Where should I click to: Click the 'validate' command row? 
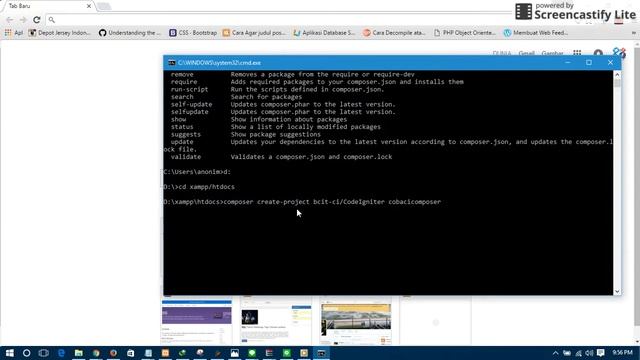point(281,157)
